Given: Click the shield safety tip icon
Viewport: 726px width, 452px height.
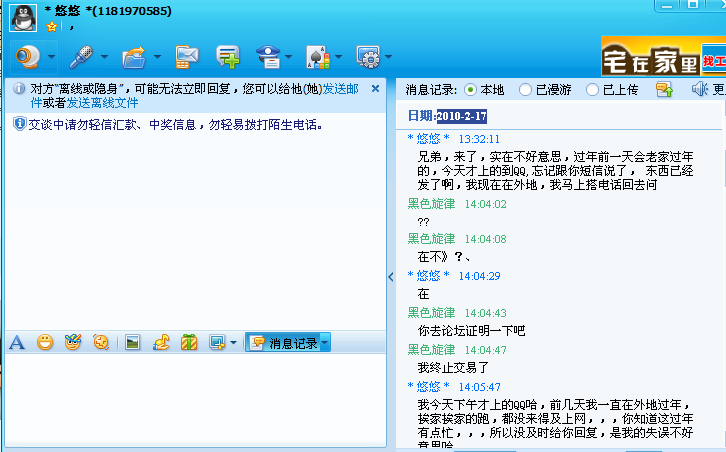Looking at the screenshot, I should click(x=19, y=124).
